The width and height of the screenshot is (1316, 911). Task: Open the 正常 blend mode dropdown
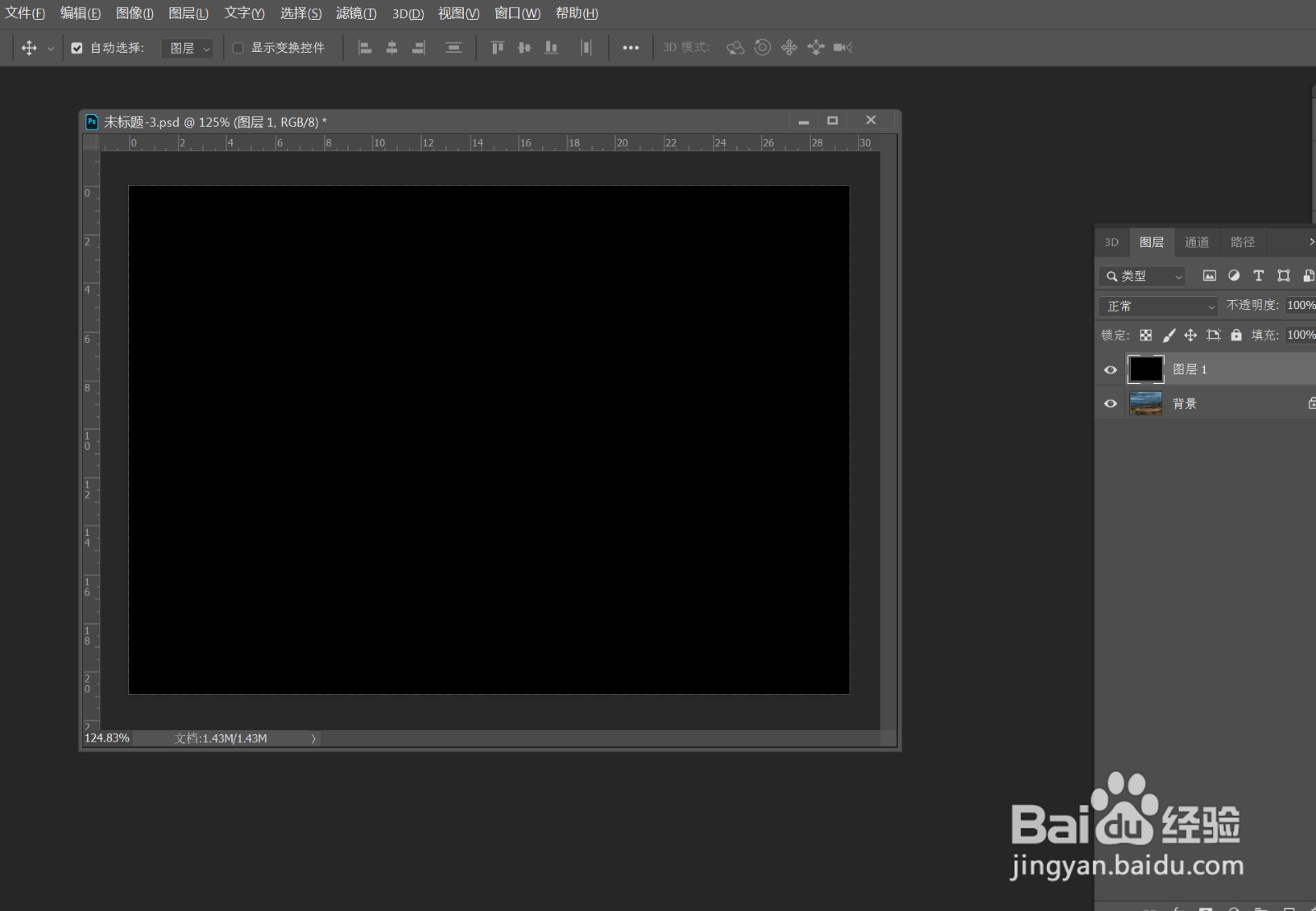click(1158, 306)
